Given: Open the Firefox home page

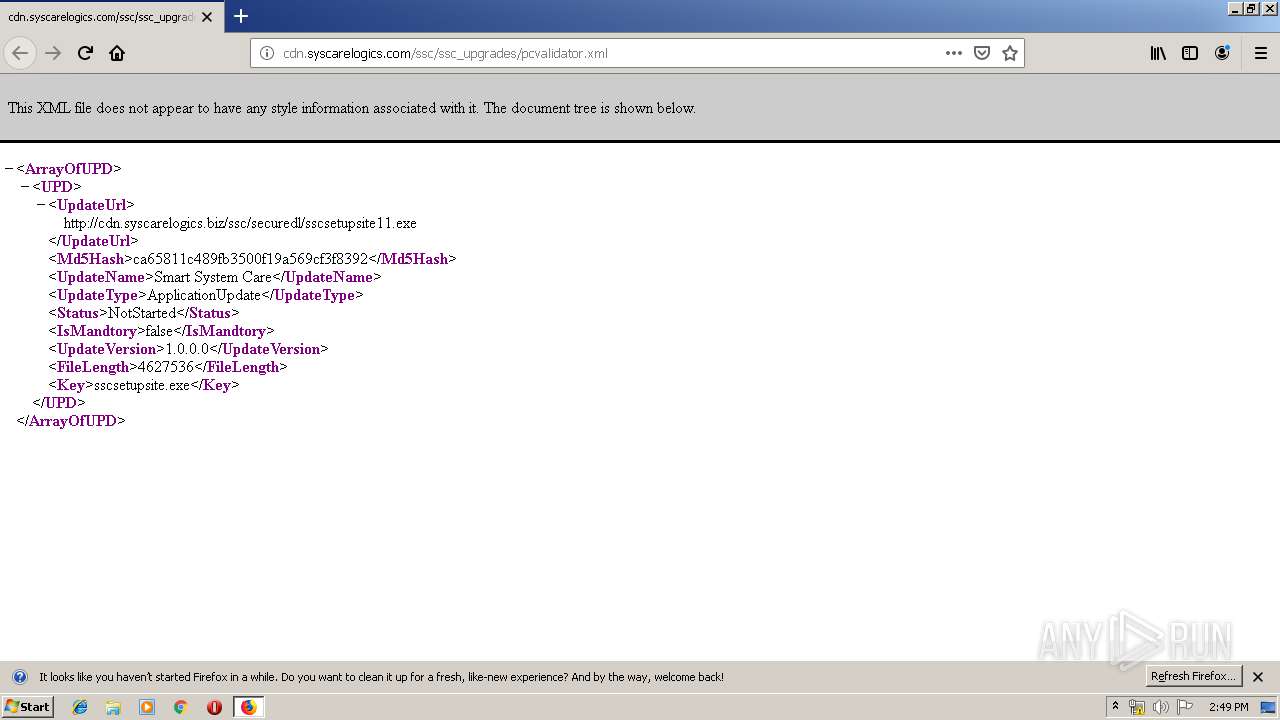Looking at the screenshot, I should pyautogui.click(x=117, y=53).
